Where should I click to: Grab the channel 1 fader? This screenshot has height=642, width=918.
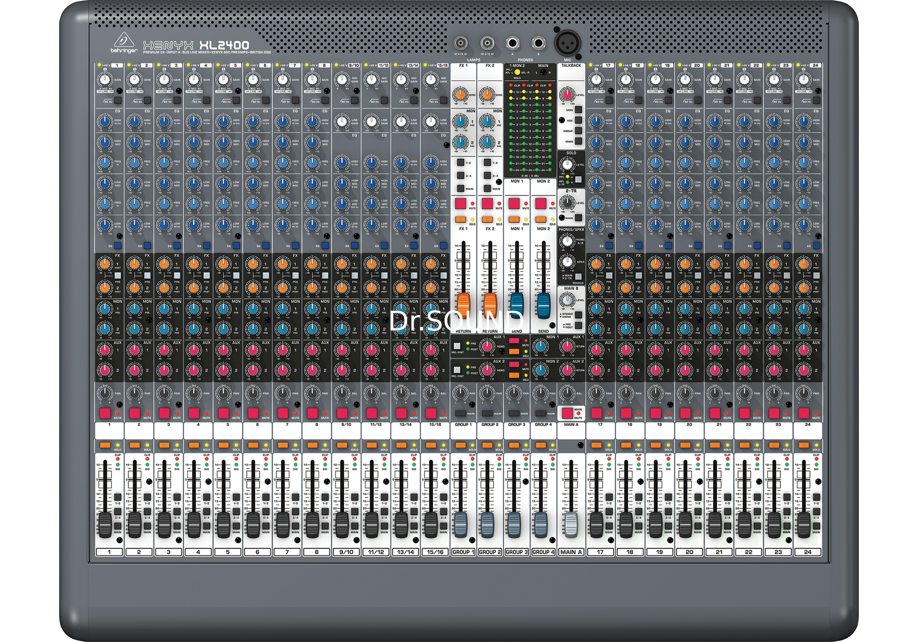[x=105, y=524]
